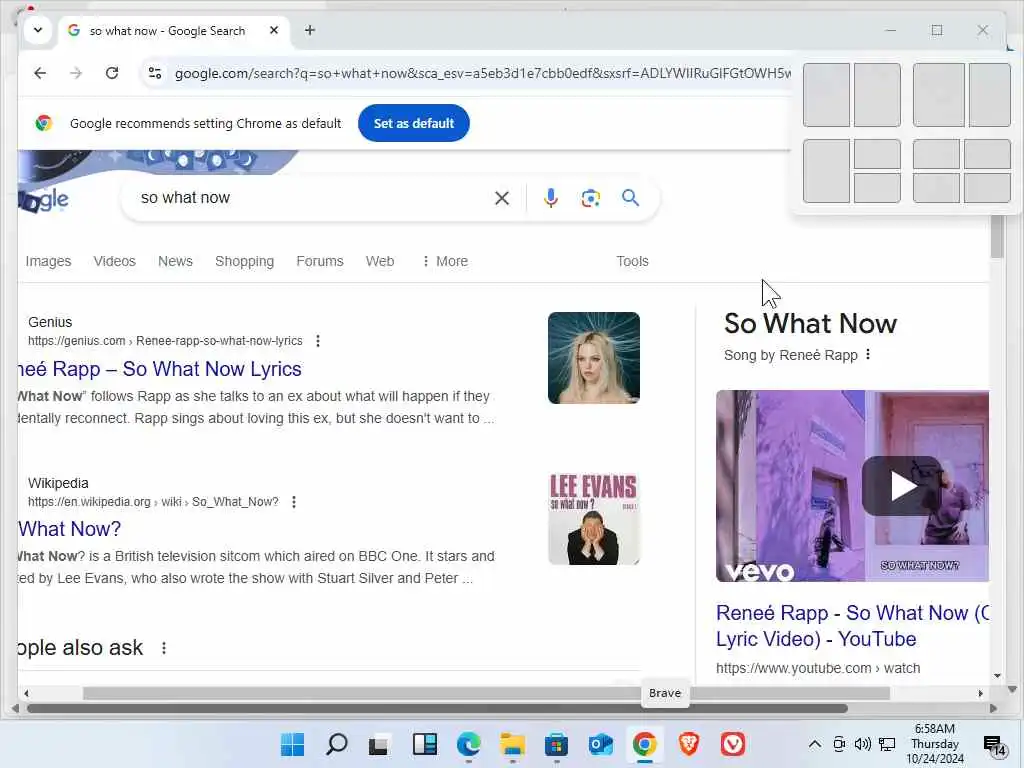Launch Vivaldi browser from the taskbar
This screenshot has height=768, width=1024.
coord(733,744)
